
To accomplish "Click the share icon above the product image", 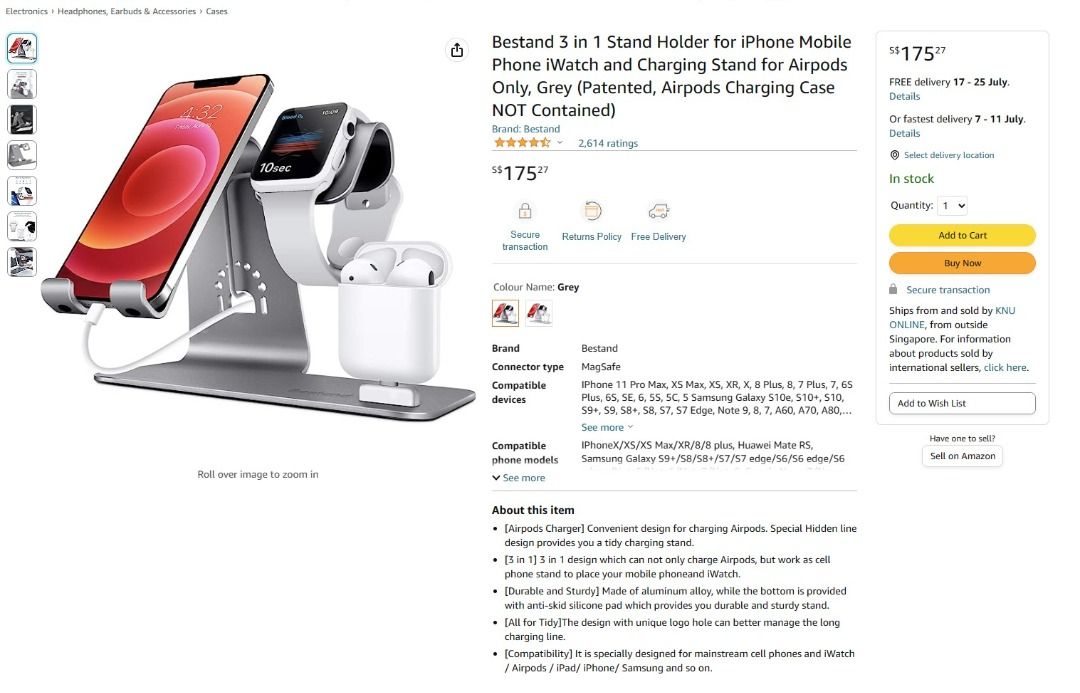I will click(457, 50).
